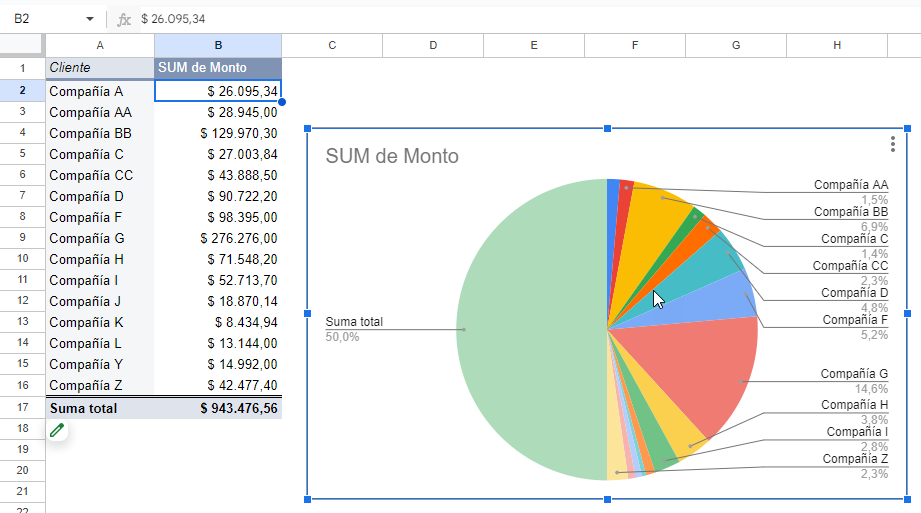Screen dimensions: 921x513
Task: Click the formula bar showing $ 26.095,34
Action: pyautogui.click(x=529, y=19)
